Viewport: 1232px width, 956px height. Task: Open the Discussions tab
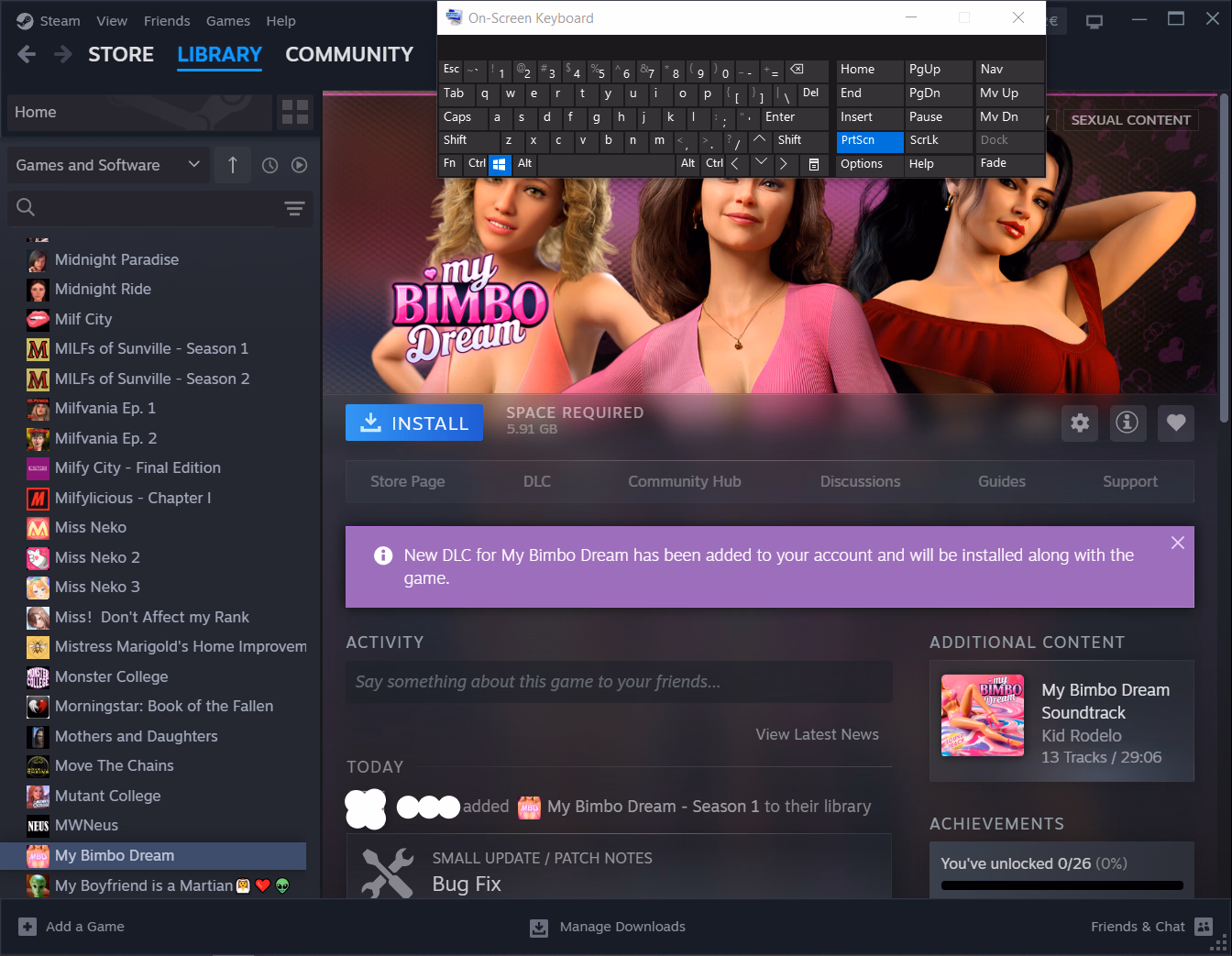860,482
